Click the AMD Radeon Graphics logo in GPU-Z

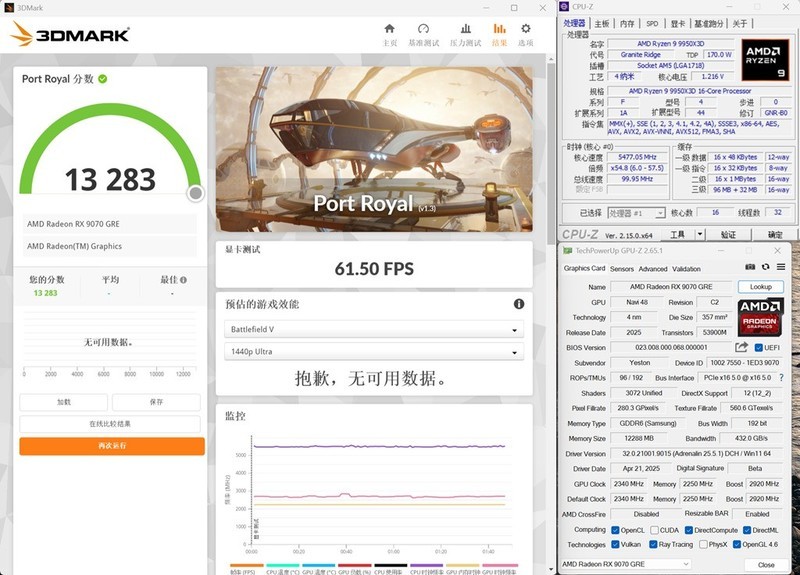tap(760, 317)
